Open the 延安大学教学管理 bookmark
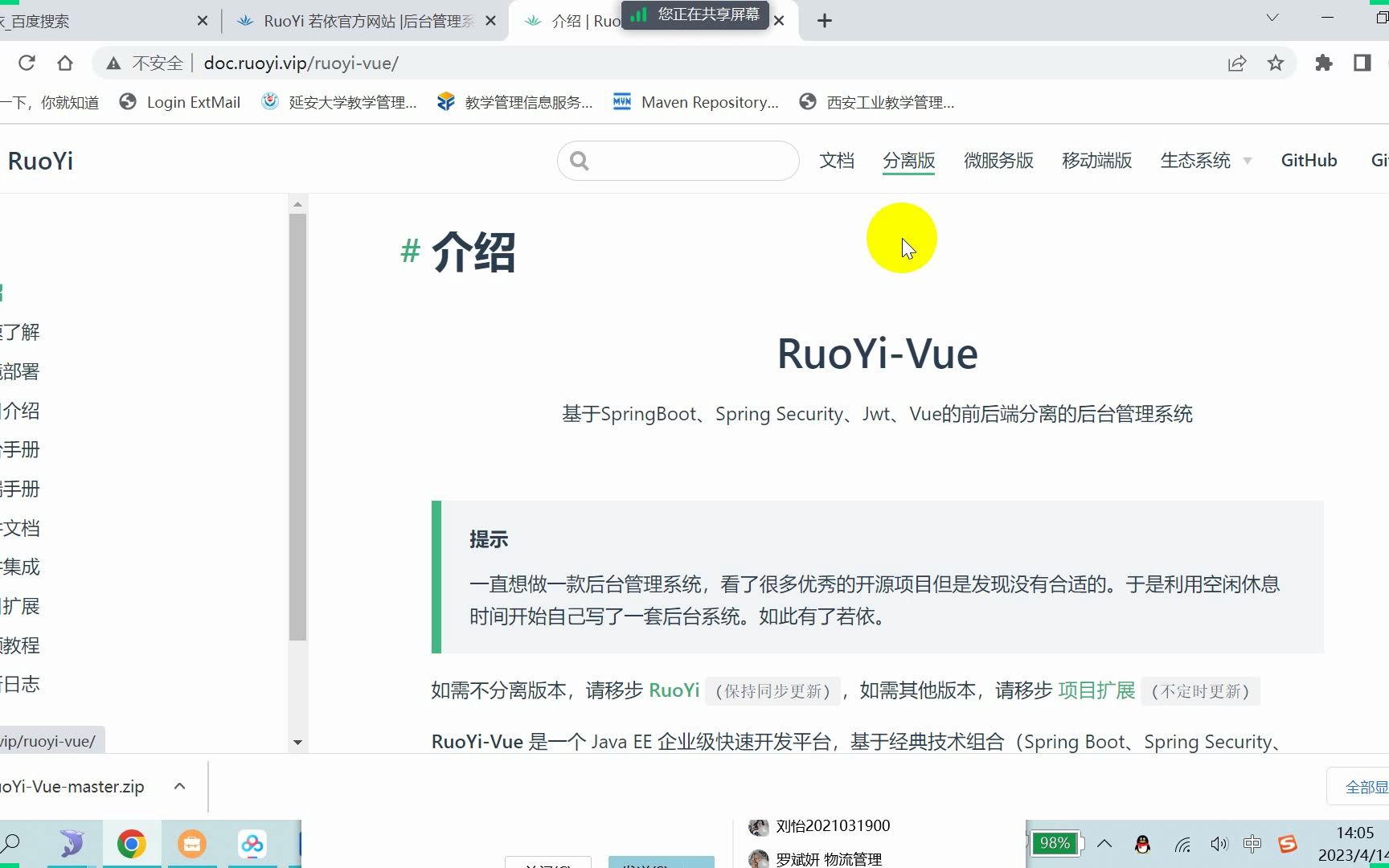Image resolution: width=1389 pixels, height=868 pixels. click(339, 102)
